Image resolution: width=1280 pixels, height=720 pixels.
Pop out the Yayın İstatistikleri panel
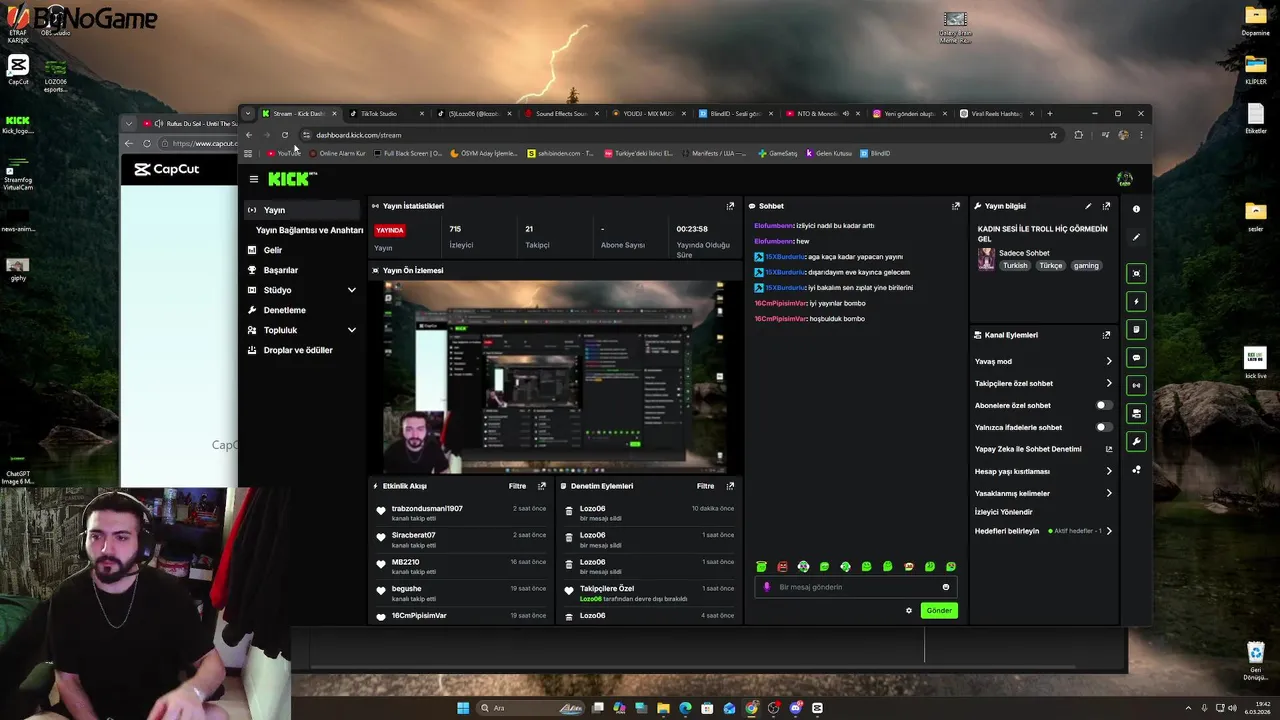coord(730,206)
